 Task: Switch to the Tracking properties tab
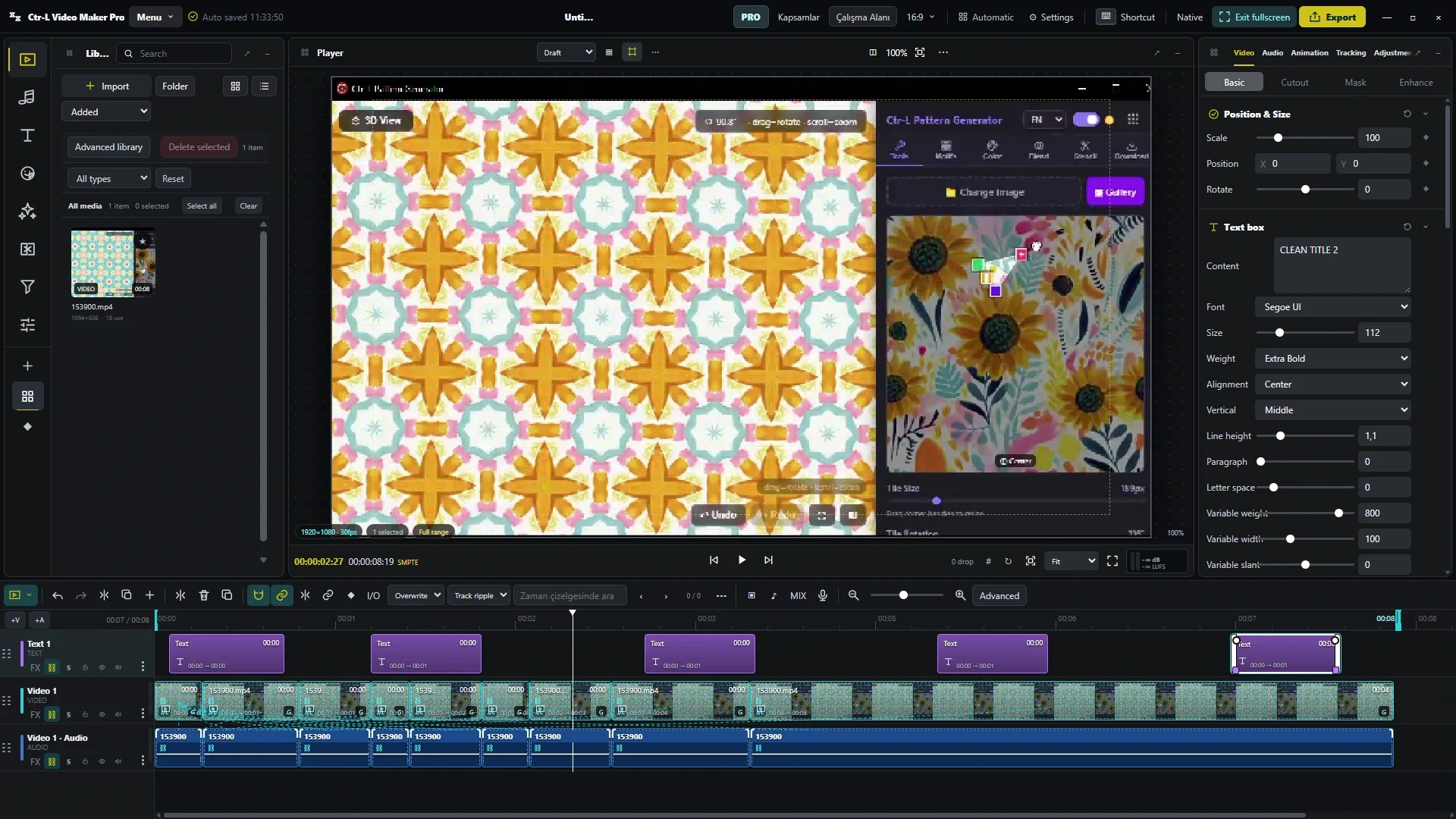tap(1351, 52)
